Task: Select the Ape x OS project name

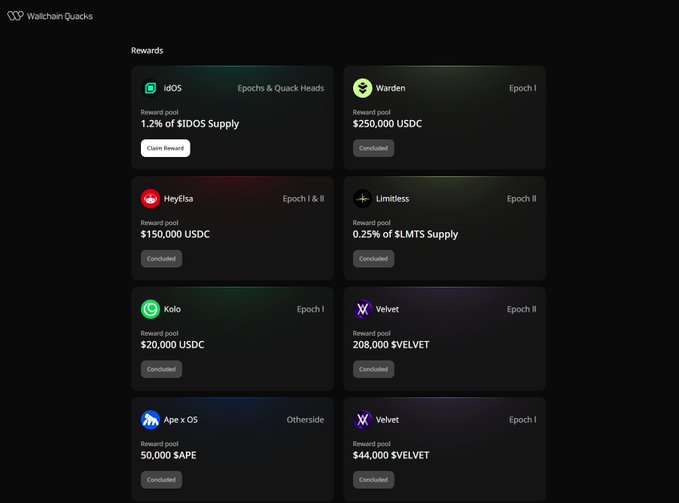Action: [181, 419]
